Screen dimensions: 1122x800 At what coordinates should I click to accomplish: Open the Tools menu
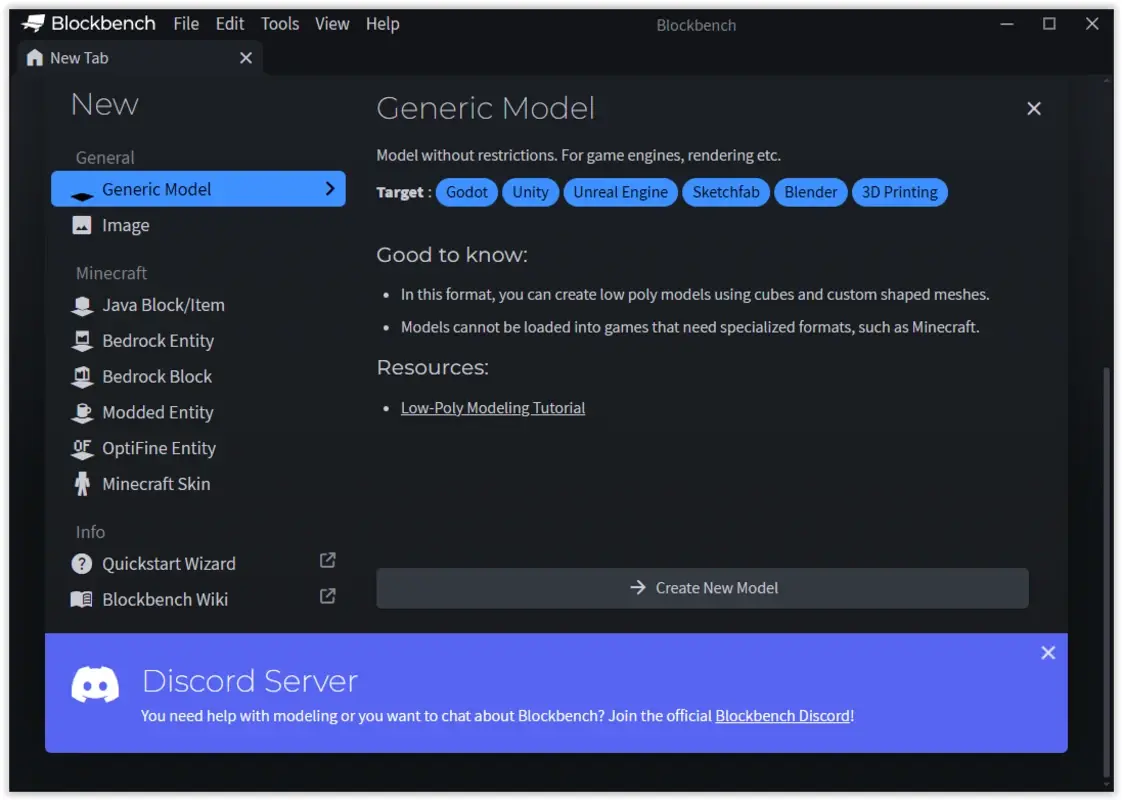[279, 23]
